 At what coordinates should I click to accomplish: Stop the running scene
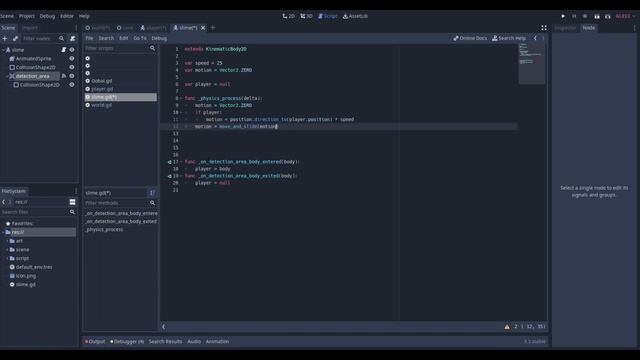pyautogui.click(x=585, y=16)
